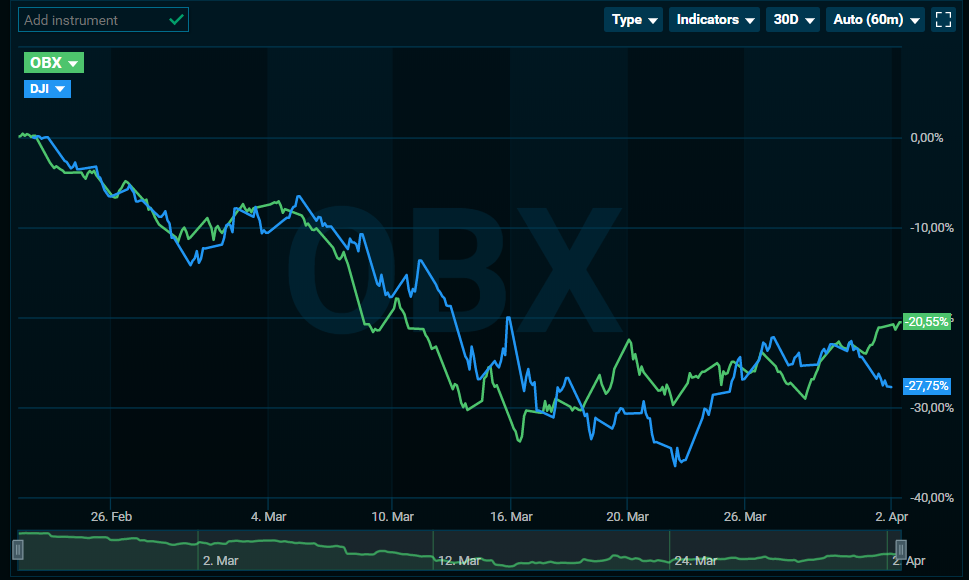
Task: Click the right navigator range handle
Action: 901,549
